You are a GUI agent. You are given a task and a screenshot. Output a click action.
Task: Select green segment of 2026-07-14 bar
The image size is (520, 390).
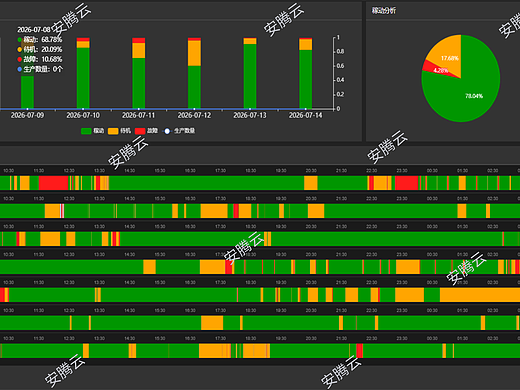pyautogui.click(x=306, y=79)
